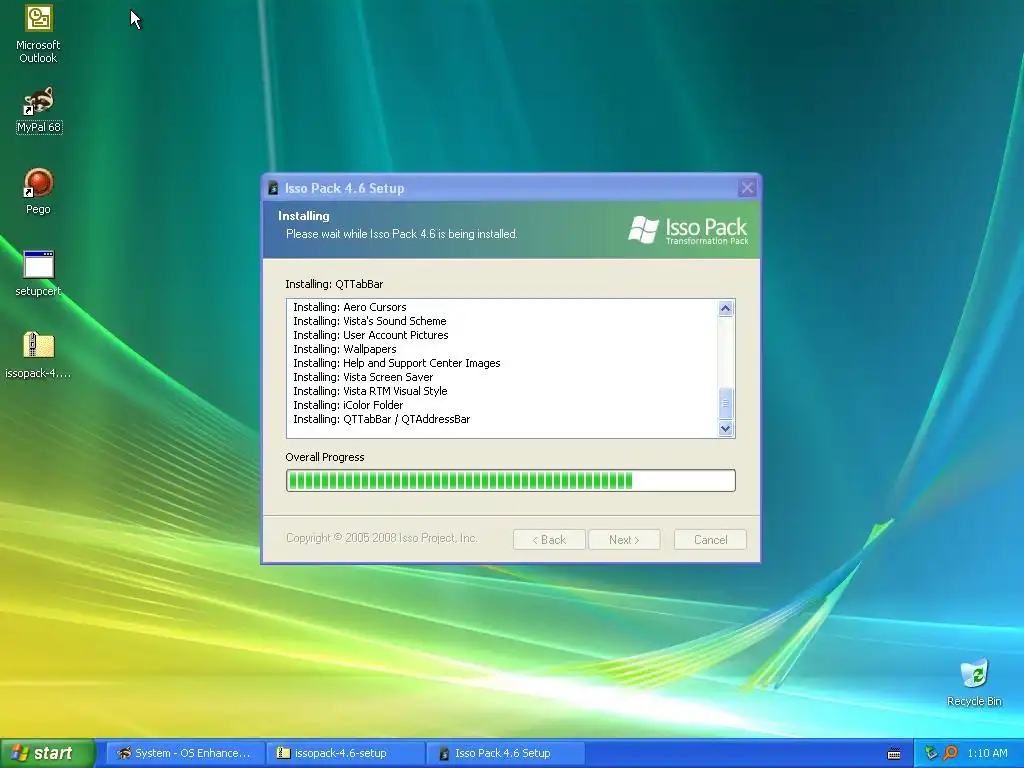Click the disabled Next > button
This screenshot has height=768, width=1024.
(624, 539)
